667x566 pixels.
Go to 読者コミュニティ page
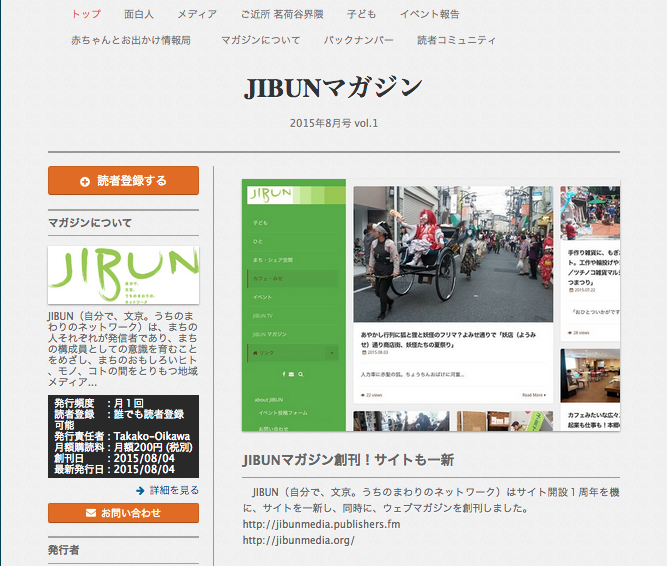[456, 40]
